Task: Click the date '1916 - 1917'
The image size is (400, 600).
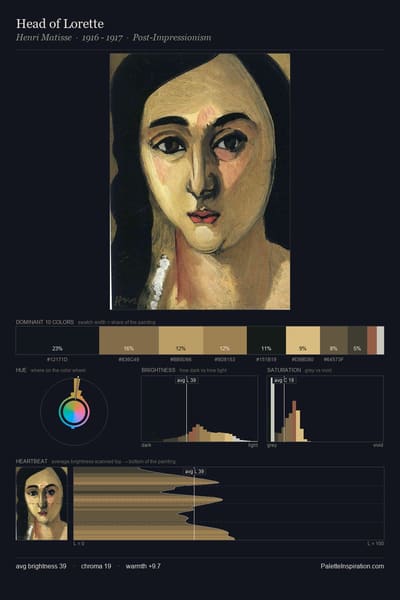Action: coord(102,38)
